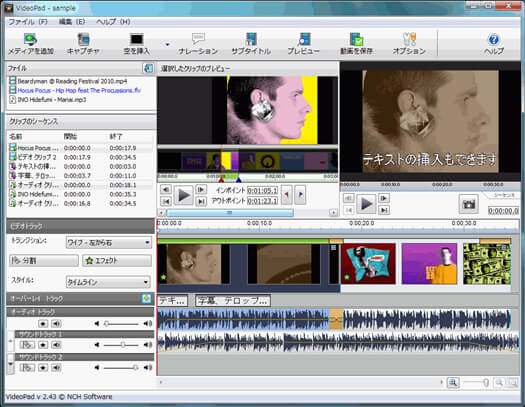Step forward one frame in clip preview
Image resolution: width=525 pixels, height=407 pixels.
(x=201, y=190)
